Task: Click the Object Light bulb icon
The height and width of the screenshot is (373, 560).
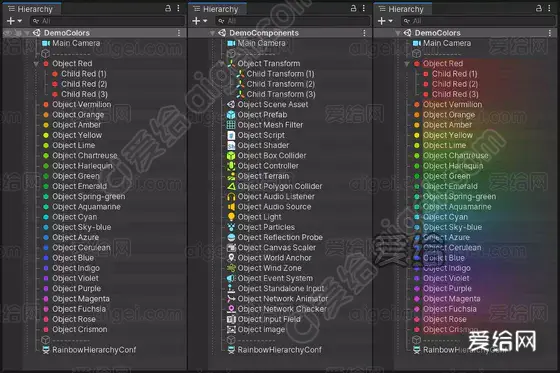Action: (231, 217)
